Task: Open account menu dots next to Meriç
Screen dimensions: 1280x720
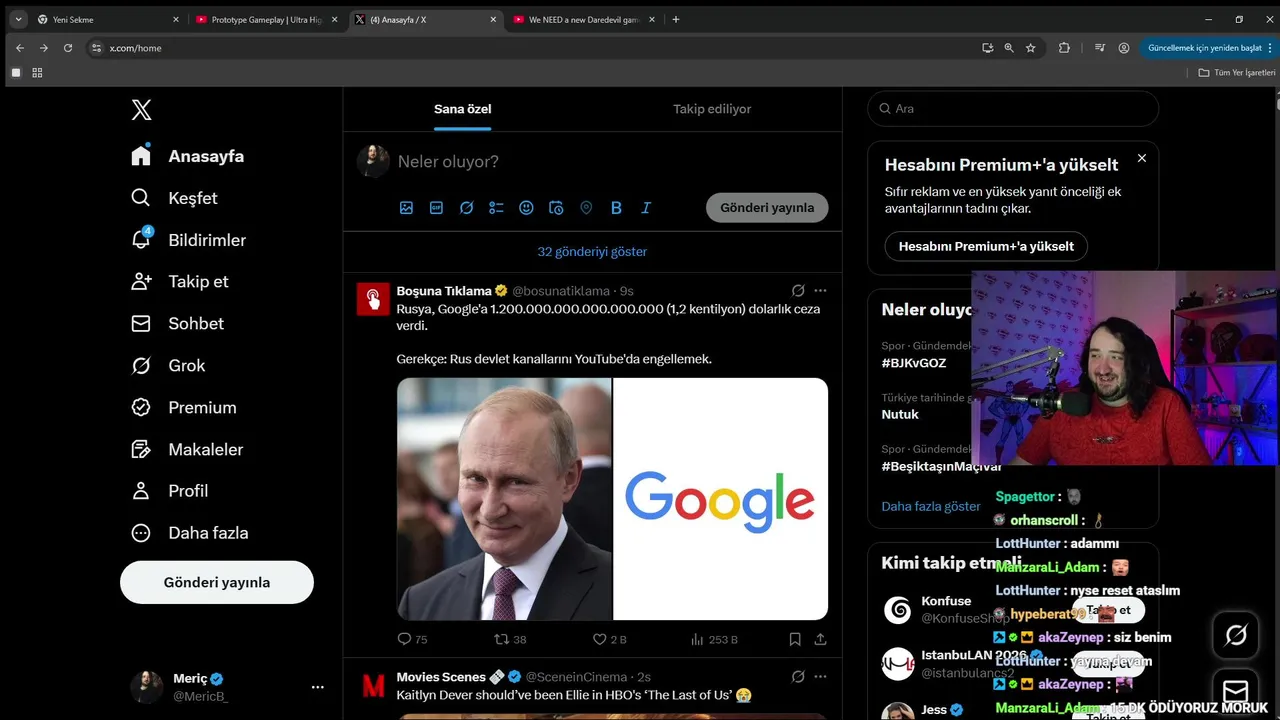Action: [x=317, y=687]
